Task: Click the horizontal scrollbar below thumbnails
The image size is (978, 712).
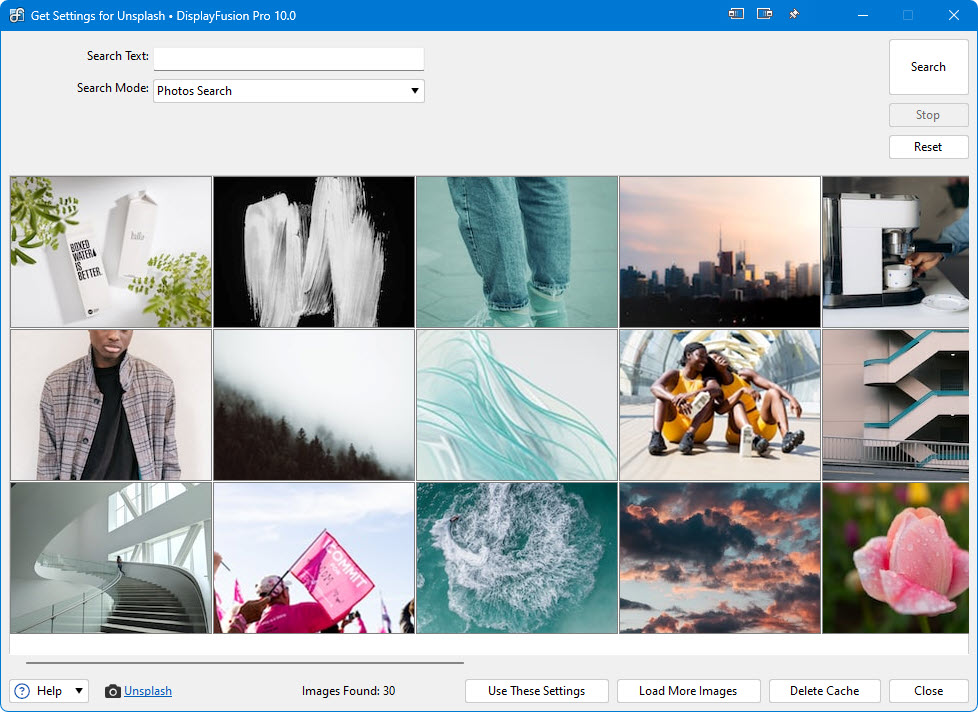Action: coord(245,662)
